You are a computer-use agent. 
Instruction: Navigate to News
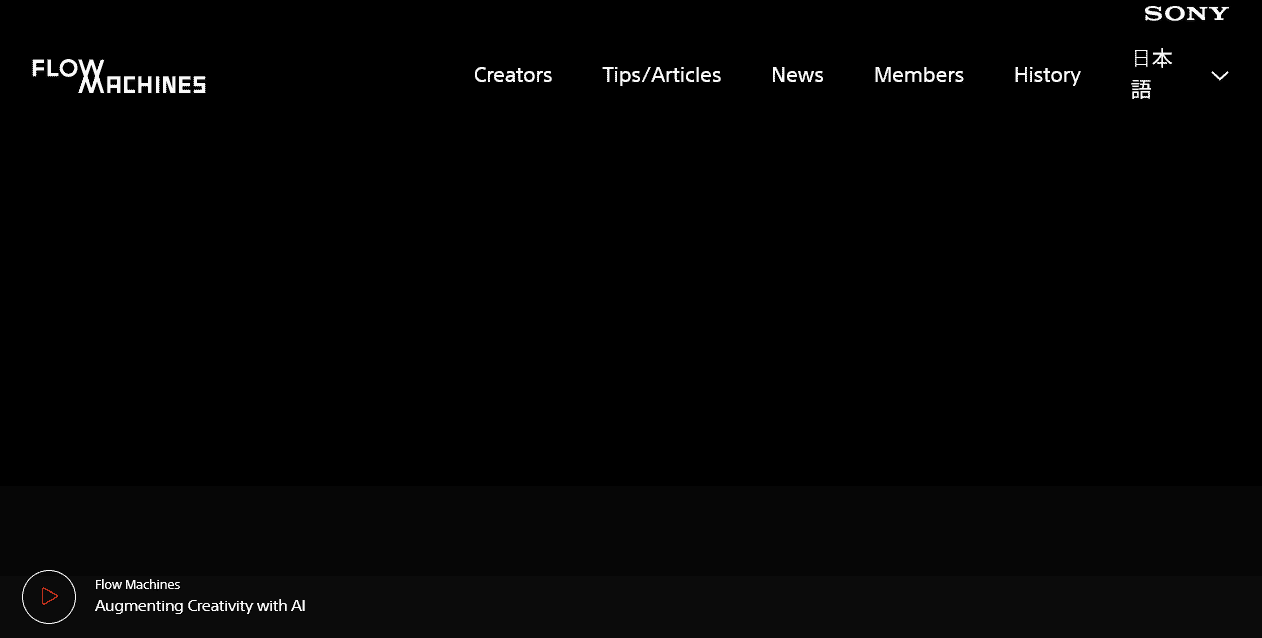[797, 75]
